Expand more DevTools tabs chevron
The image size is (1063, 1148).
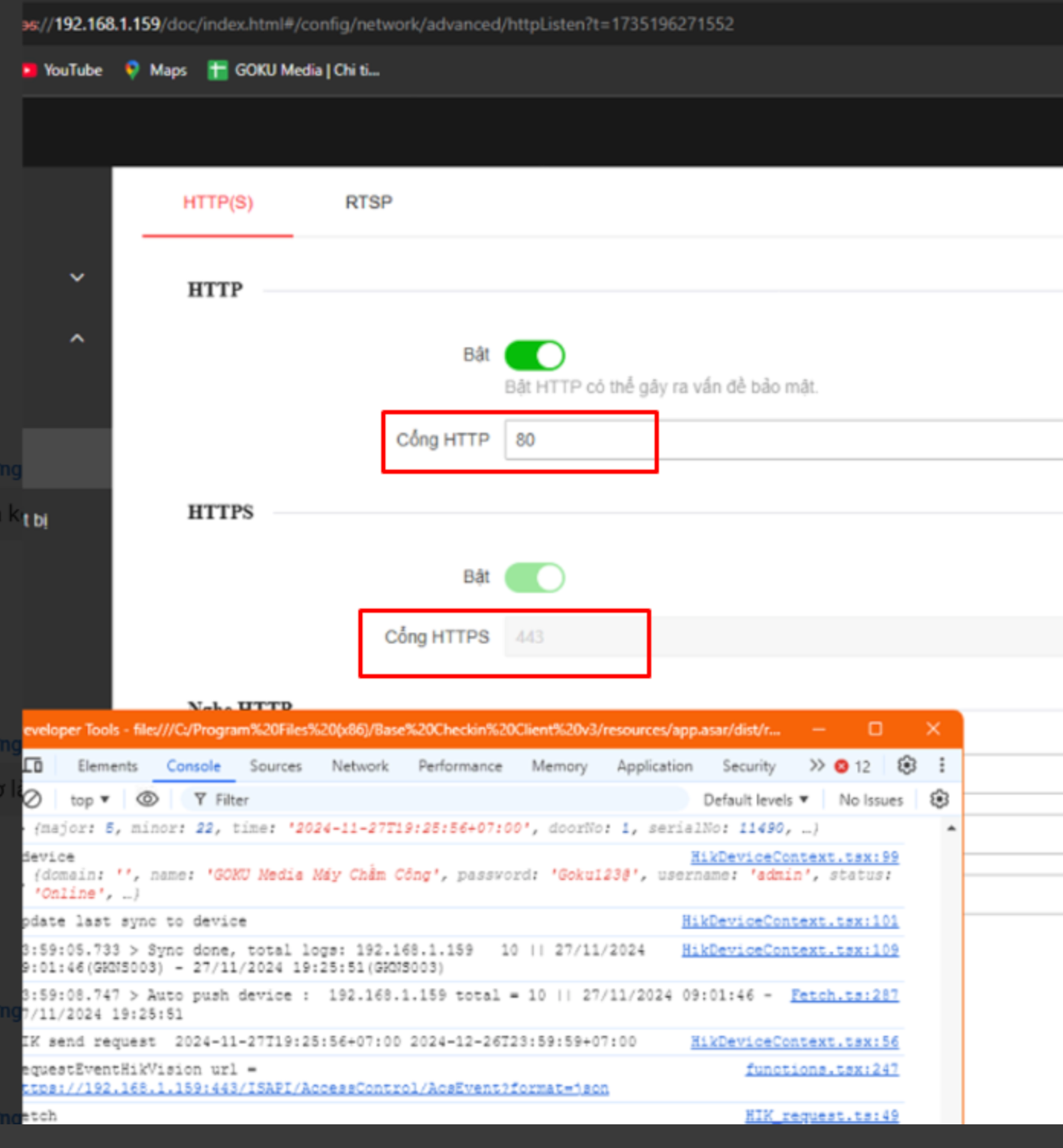click(x=816, y=766)
